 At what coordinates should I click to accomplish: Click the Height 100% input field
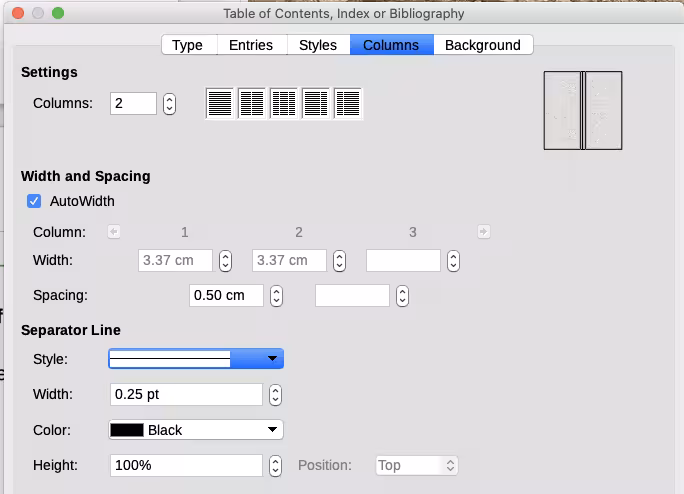186,466
